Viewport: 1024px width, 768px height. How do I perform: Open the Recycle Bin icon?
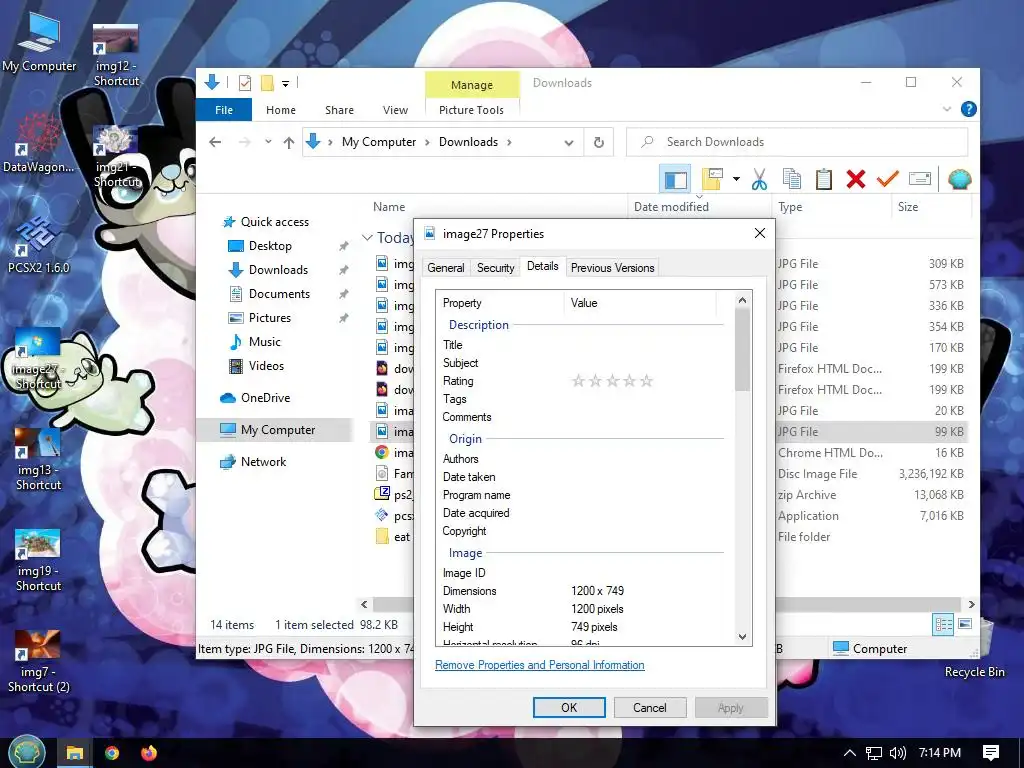click(974, 650)
